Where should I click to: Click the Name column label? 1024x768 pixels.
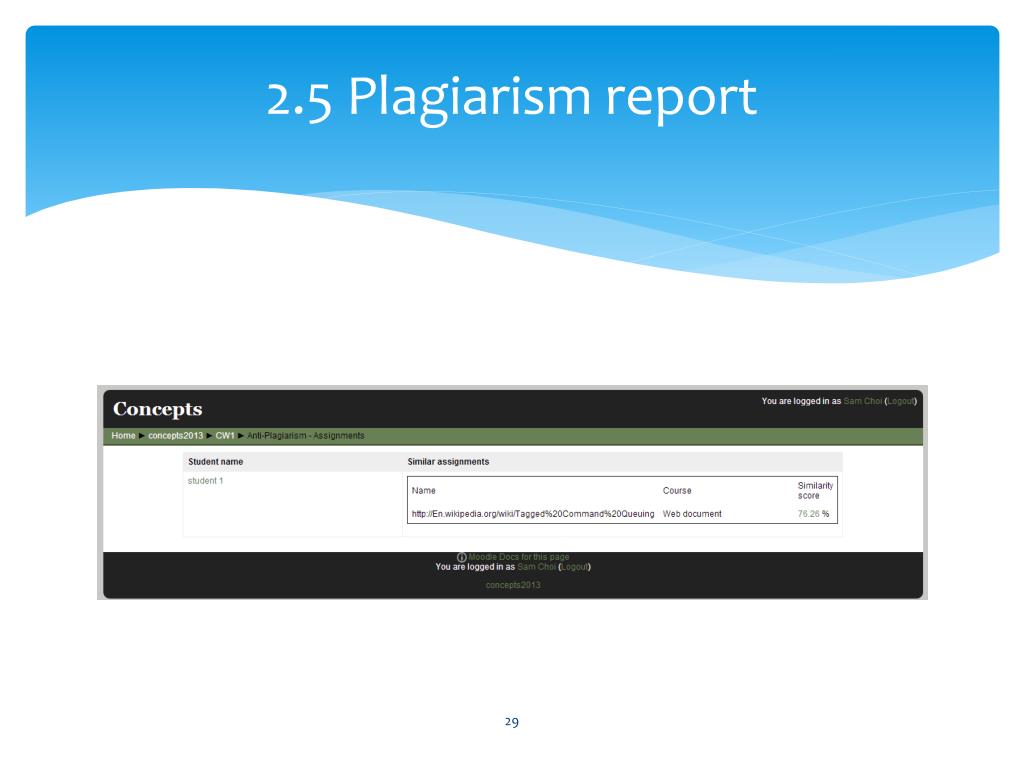click(x=423, y=490)
